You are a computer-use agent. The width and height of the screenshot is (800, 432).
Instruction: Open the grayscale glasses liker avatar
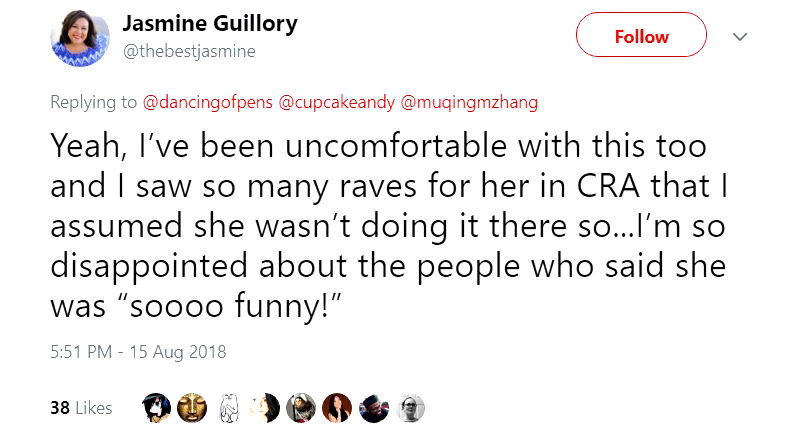click(409, 407)
